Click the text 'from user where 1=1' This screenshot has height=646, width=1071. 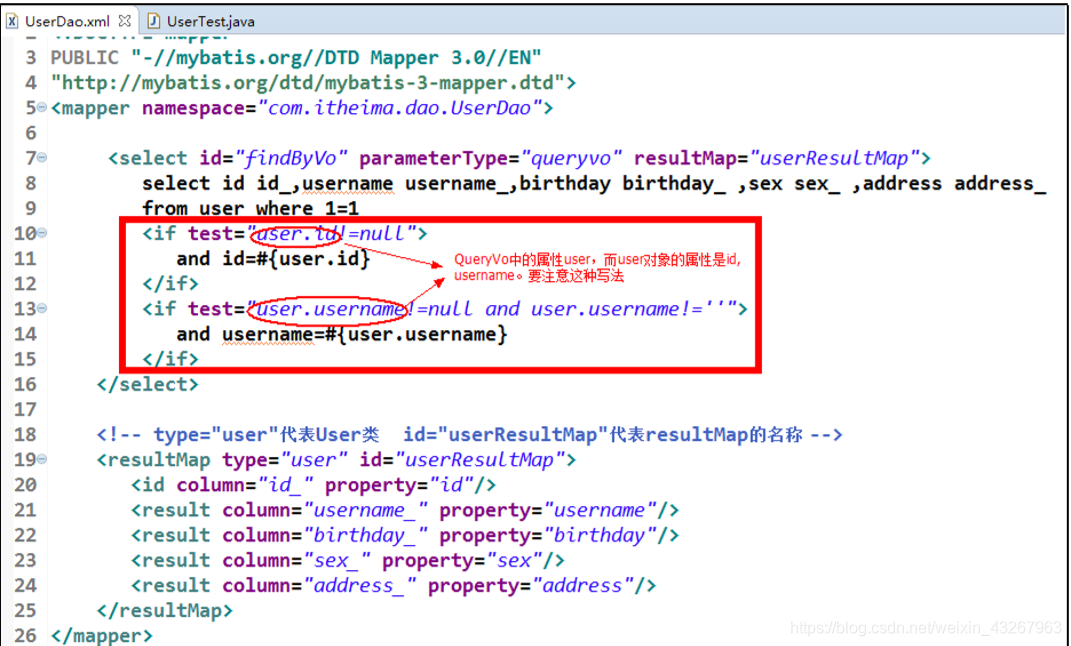[x=250, y=208]
